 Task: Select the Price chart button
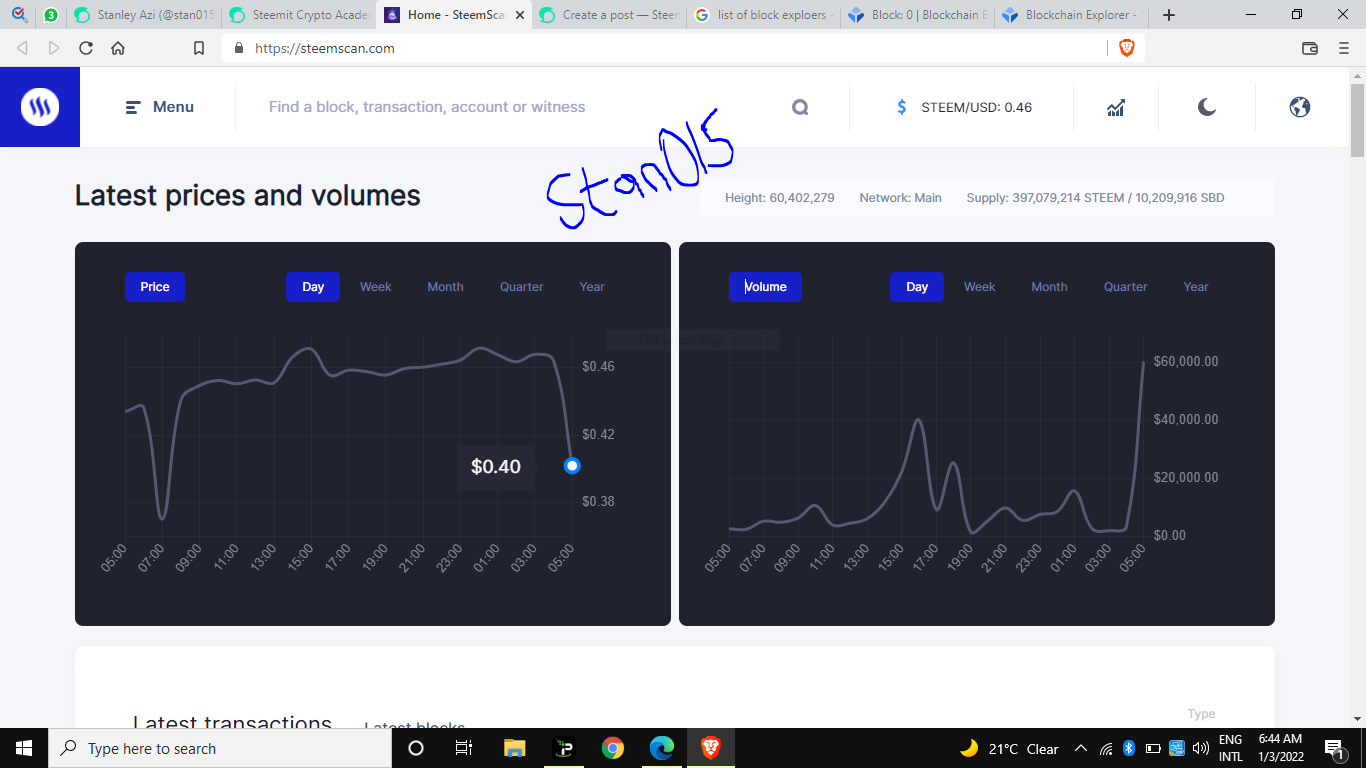click(155, 287)
